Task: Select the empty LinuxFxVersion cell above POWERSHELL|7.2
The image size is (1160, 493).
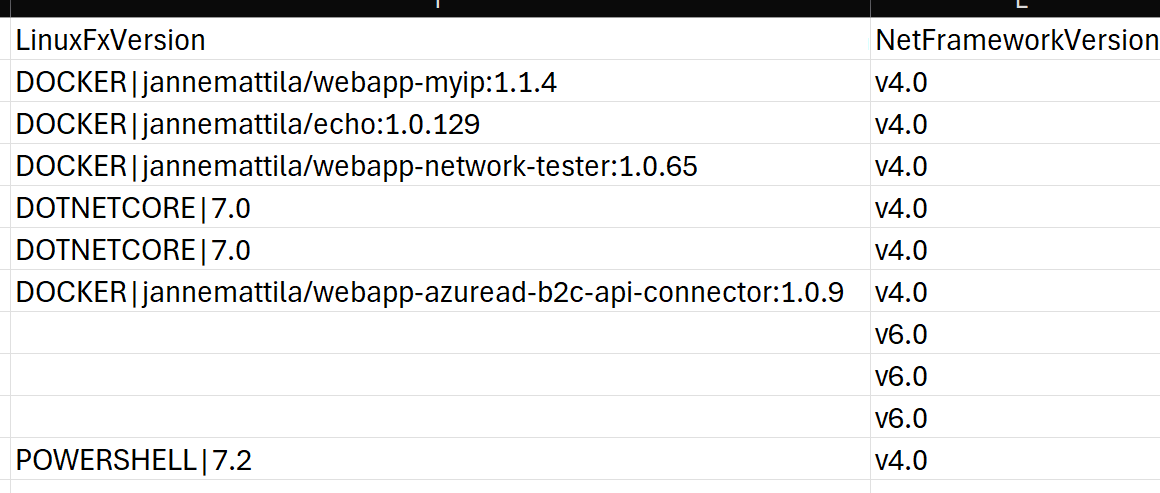Action: 440,417
